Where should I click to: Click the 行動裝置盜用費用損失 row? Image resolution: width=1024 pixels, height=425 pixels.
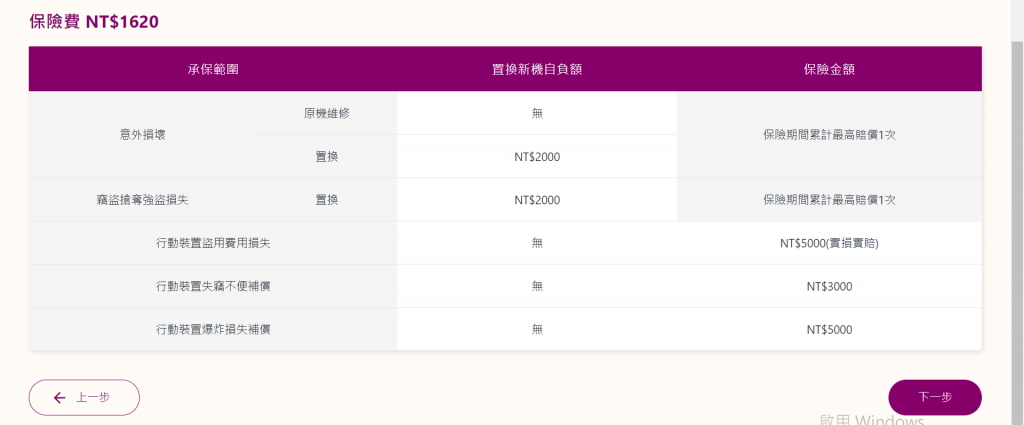coord(505,243)
